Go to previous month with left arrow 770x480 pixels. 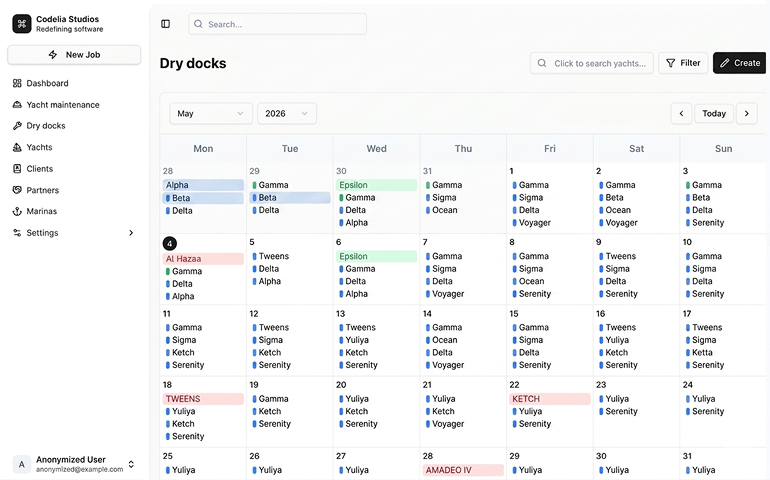tap(681, 113)
